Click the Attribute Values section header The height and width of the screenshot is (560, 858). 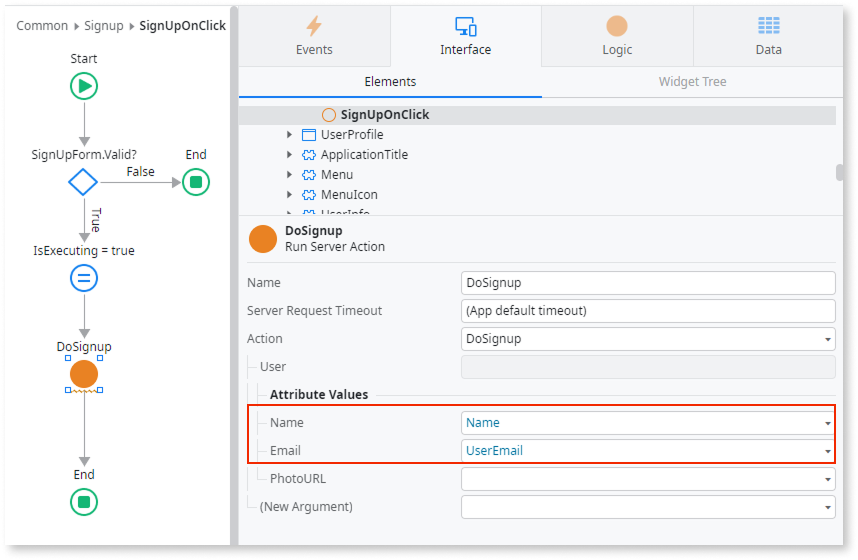[x=318, y=395]
